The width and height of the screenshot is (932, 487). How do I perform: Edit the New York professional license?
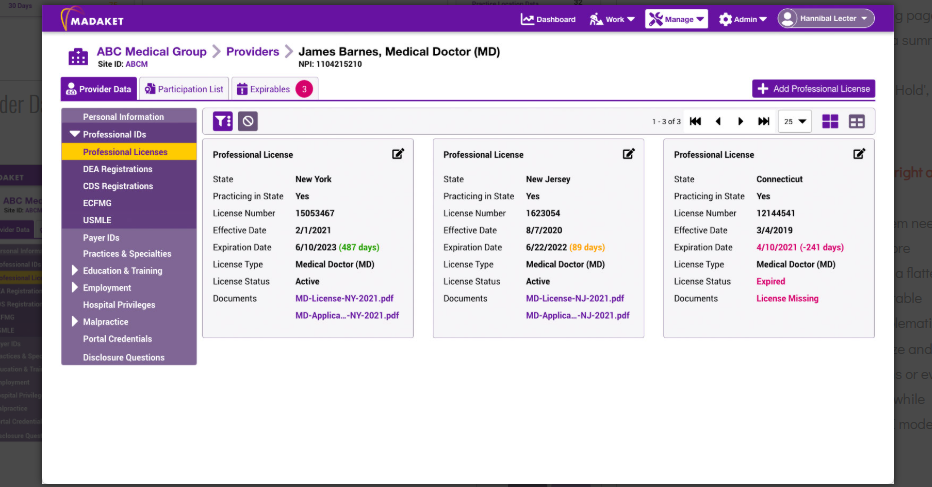pyautogui.click(x=398, y=154)
